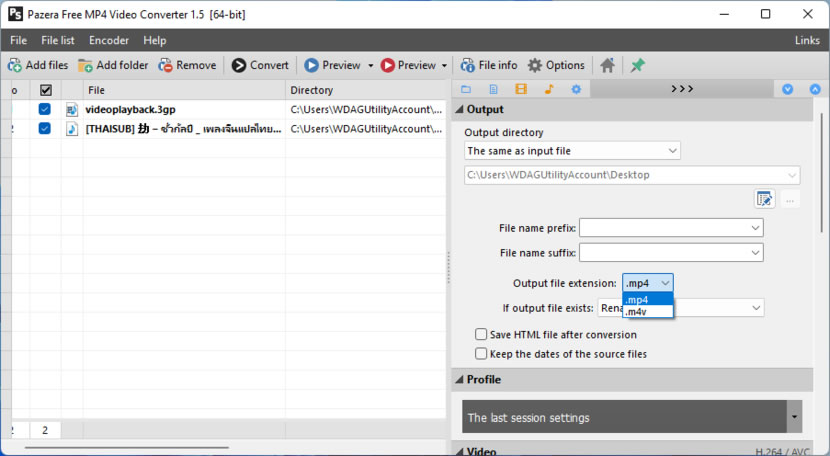Screen dimensions: 830x456
Task: Enable Keep the dates of source files
Action: coord(481,354)
